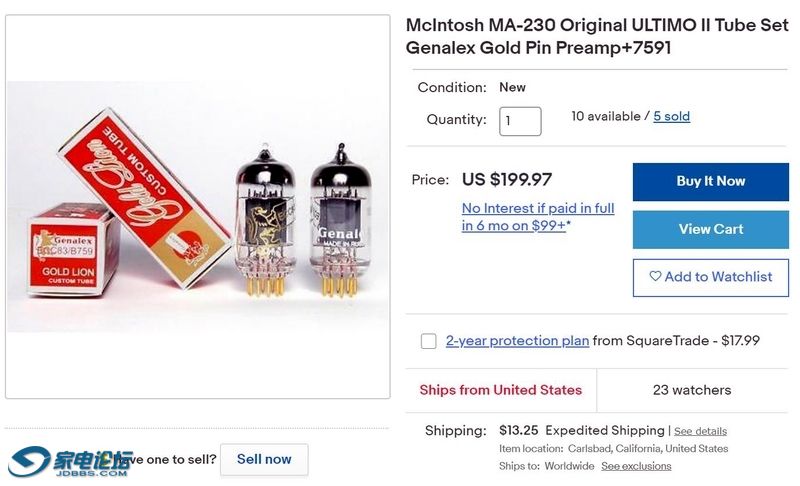Screen dimensions: 800x486
Task: Click the JDBBS forum logo
Action: [71, 461]
